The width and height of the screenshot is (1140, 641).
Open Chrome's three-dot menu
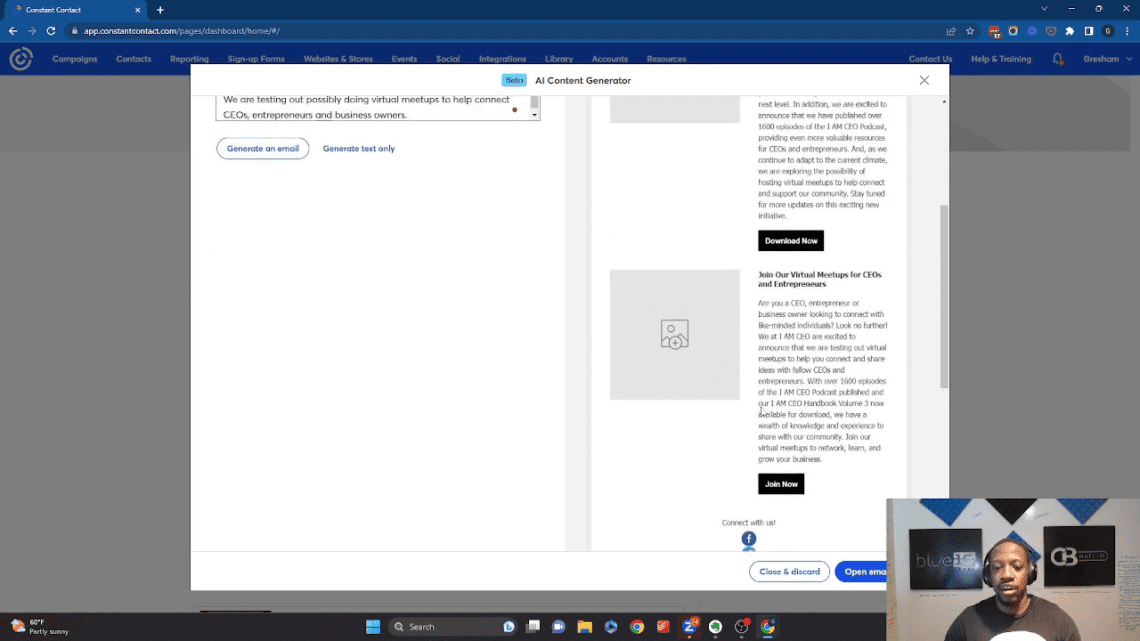[x=1127, y=31]
